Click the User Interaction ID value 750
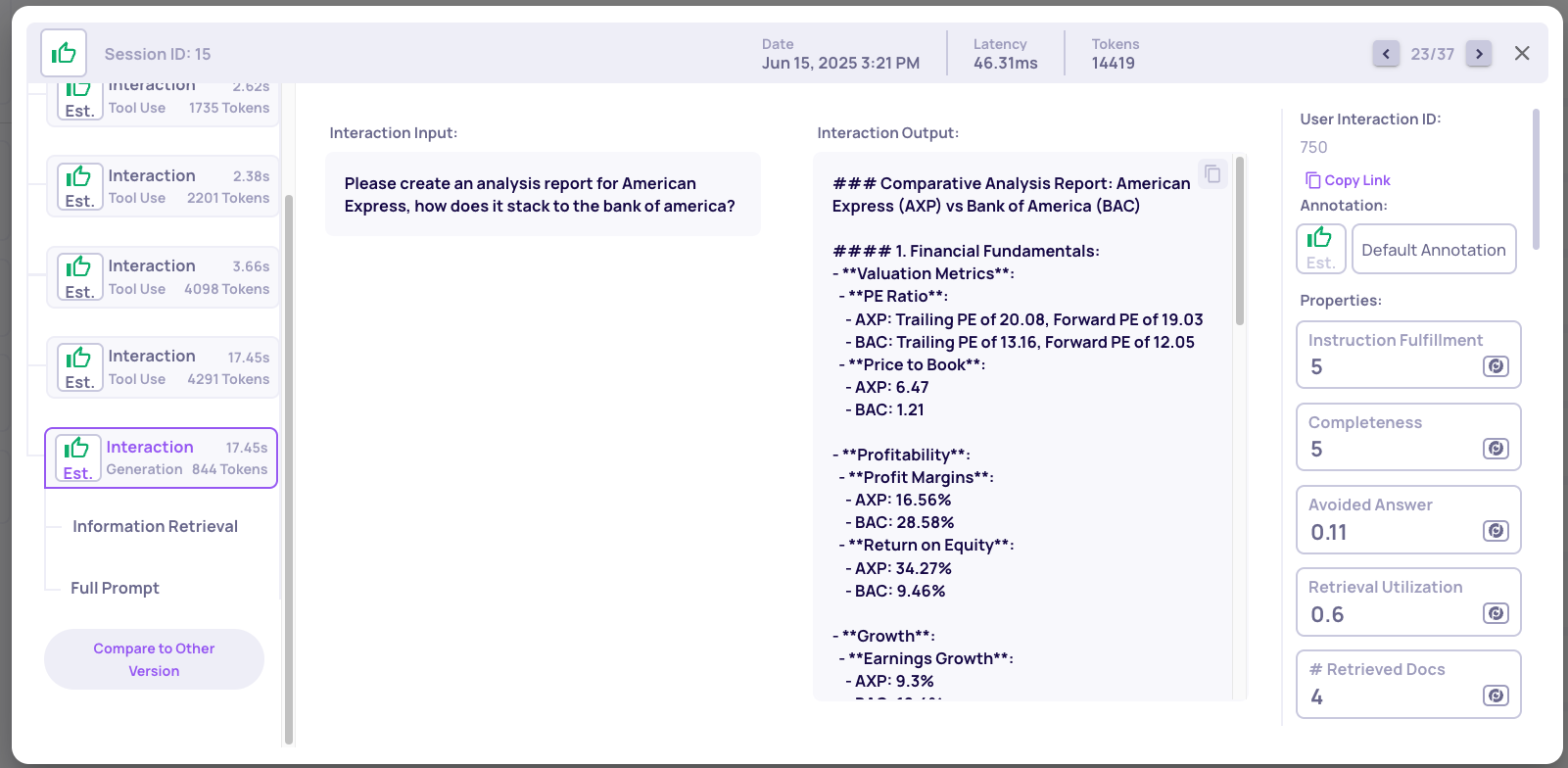The width and height of the screenshot is (1568, 768). point(1313,147)
